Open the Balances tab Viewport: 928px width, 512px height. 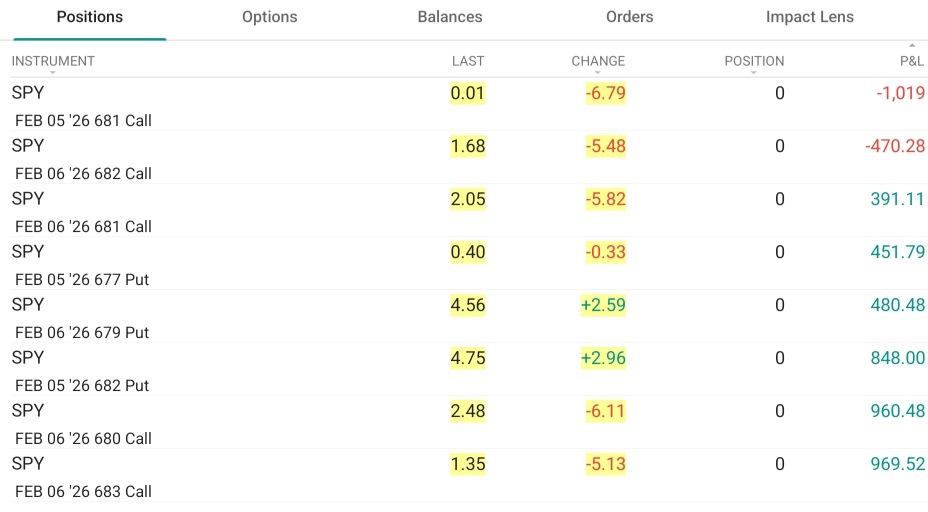click(450, 17)
